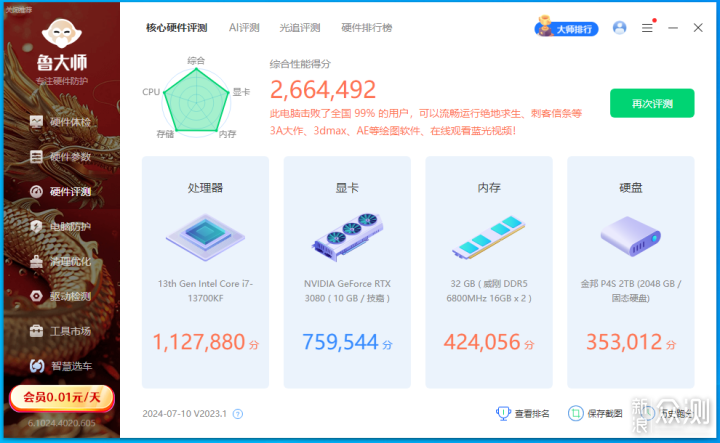Open 电脑防护 in the sidebar
This screenshot has width=720, height=443.
coord(61,226)
